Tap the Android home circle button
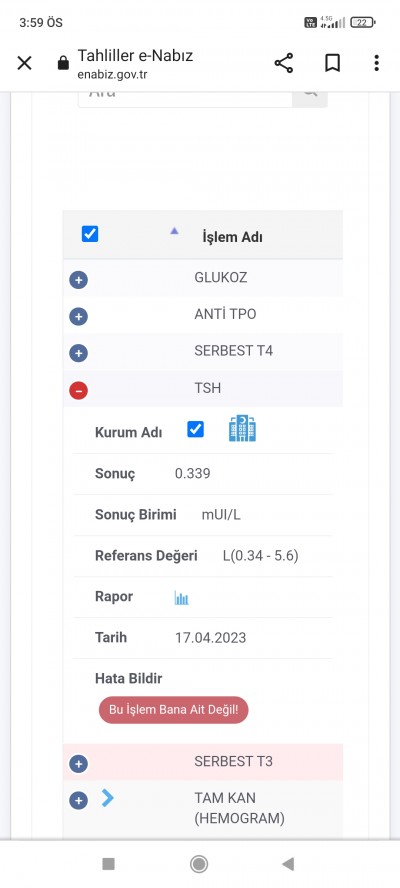400x888 pixels. (199, 864)
